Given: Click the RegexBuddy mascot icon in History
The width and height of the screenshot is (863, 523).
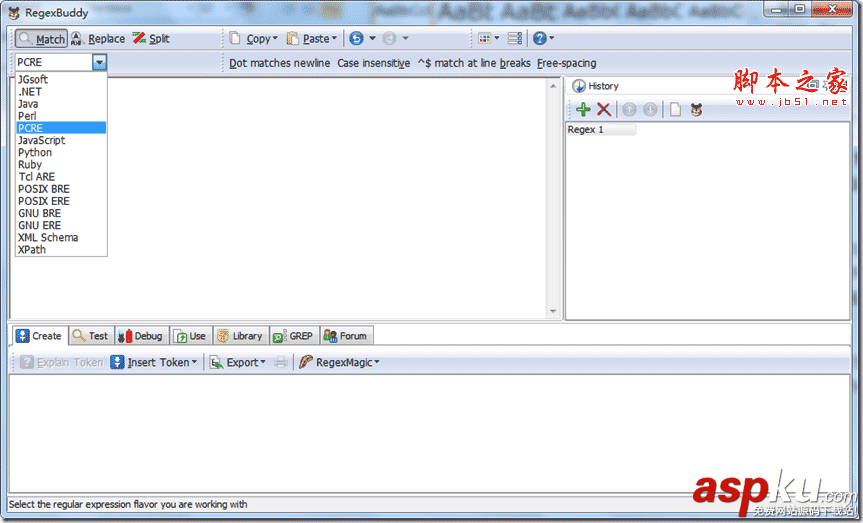Looking at the screenshot, I should [696, 110].
